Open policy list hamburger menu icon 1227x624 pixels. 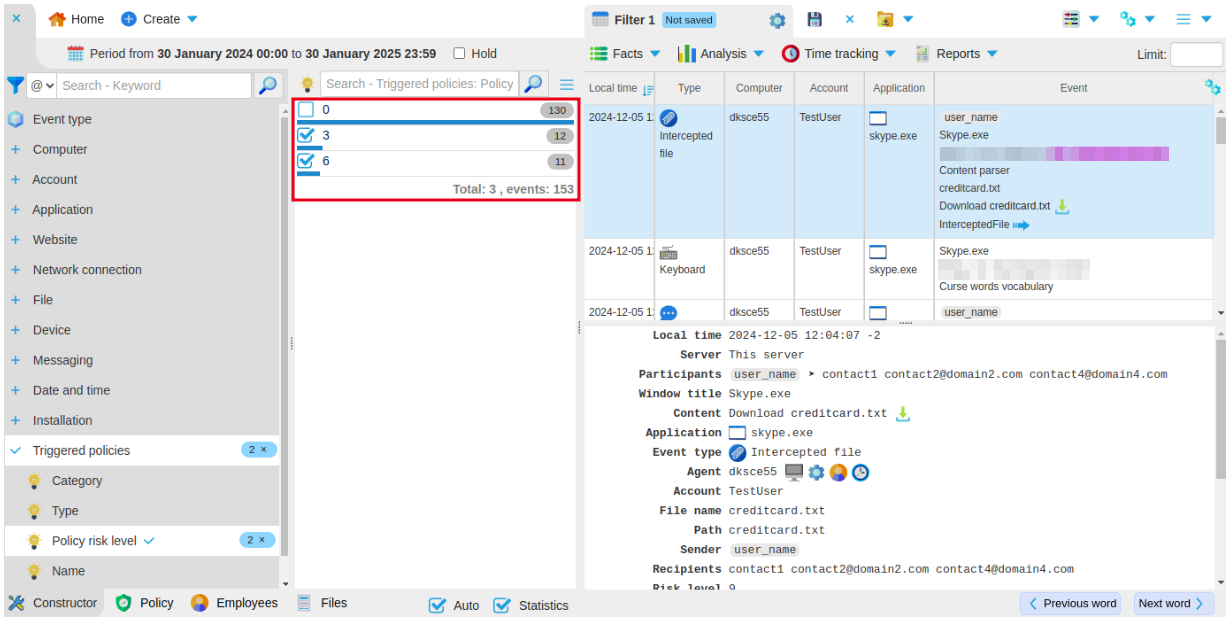pos(567,84)
